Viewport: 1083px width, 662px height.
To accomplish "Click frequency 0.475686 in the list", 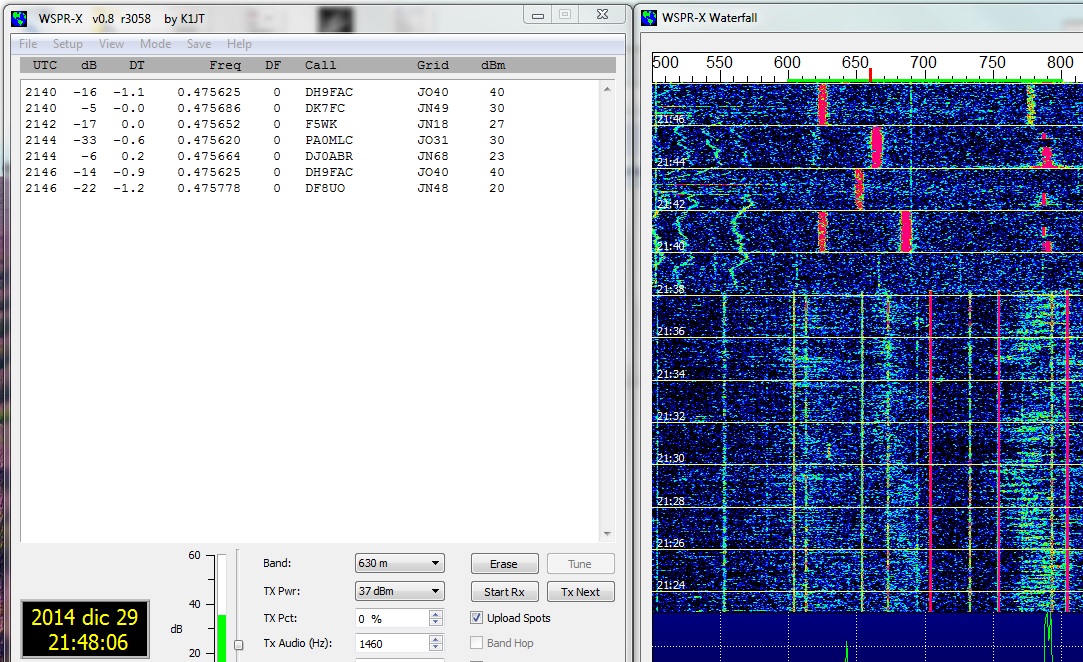I will point(209,108).
